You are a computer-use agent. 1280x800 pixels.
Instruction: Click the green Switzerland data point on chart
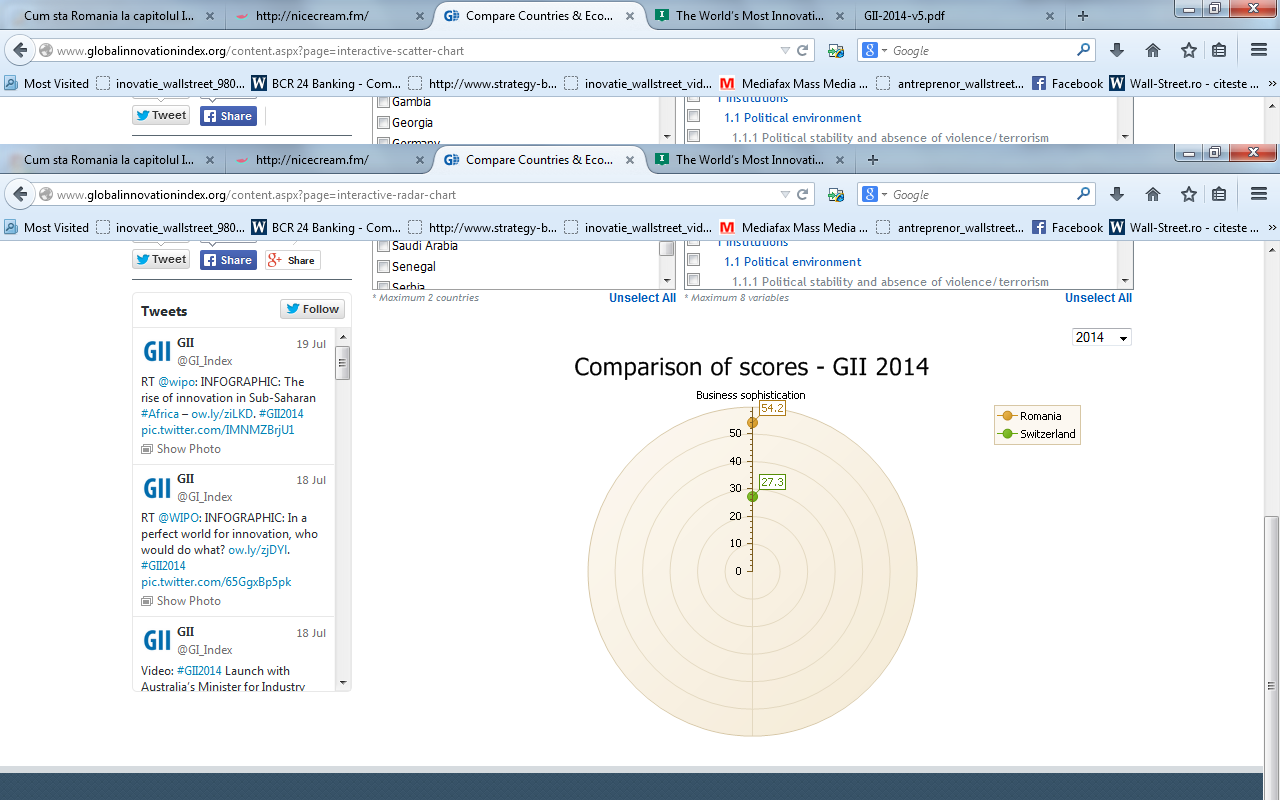[x=752, y=497]
